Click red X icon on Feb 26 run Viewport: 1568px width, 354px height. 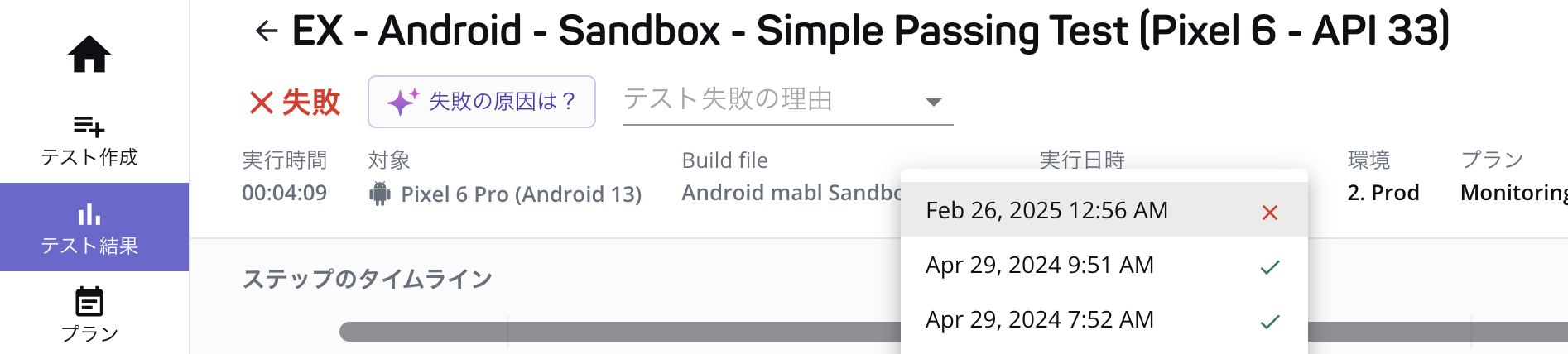(1270, 213)
